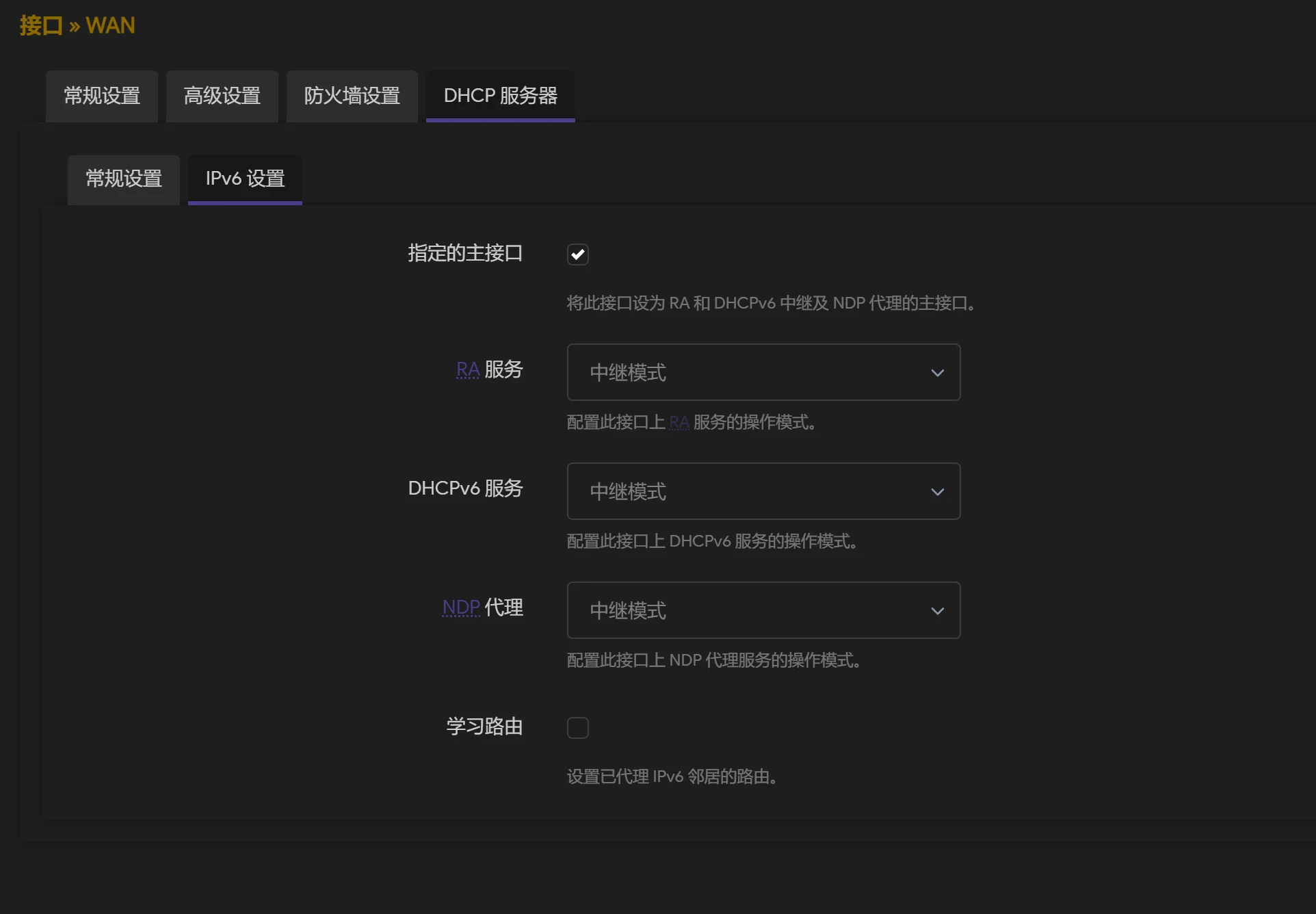The height and width of the screenshot is (914, 1316).
Task: Click the NDP abbreviation link
Action: 459,608
